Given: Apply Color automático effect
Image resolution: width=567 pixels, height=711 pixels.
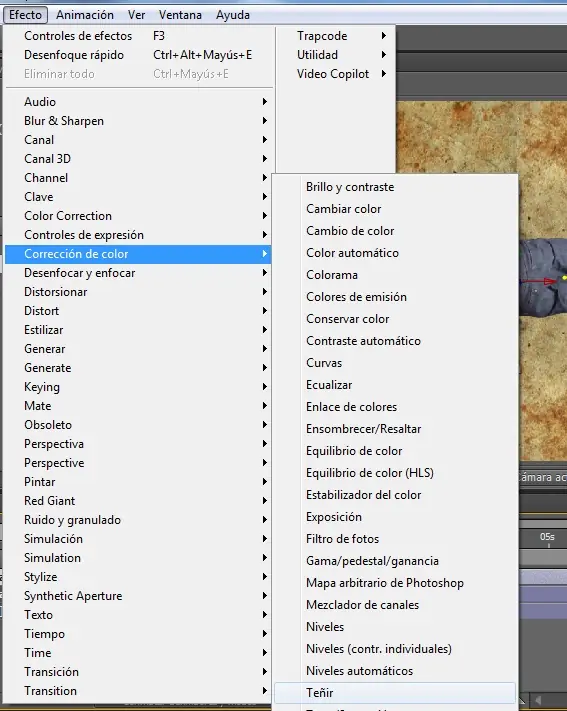Looking at the screenshot, I should click(395, 253).
